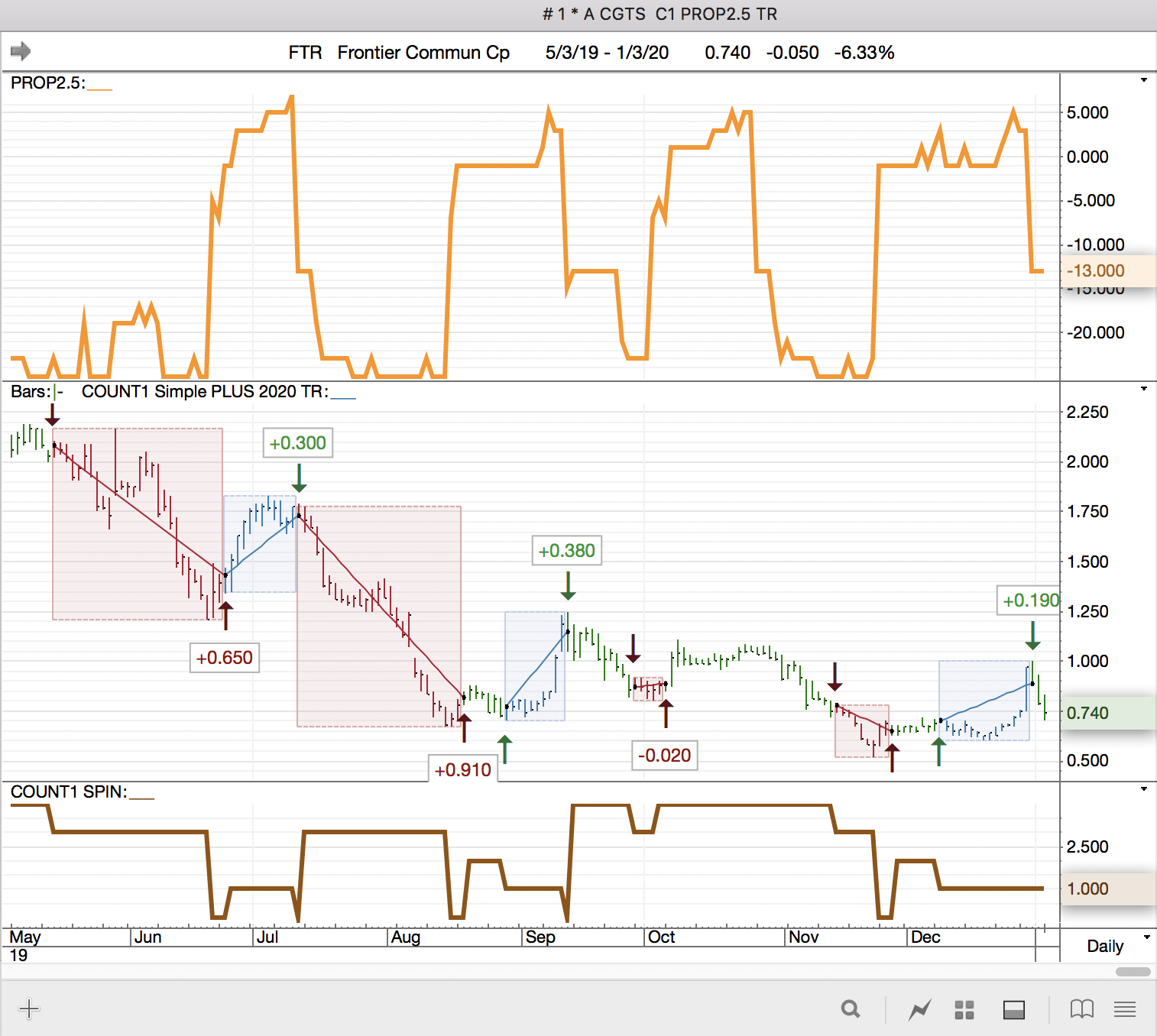Click the 5/3/19 - 1/3/20 date range
The image size is (1157, 1036).
(607, 53)
